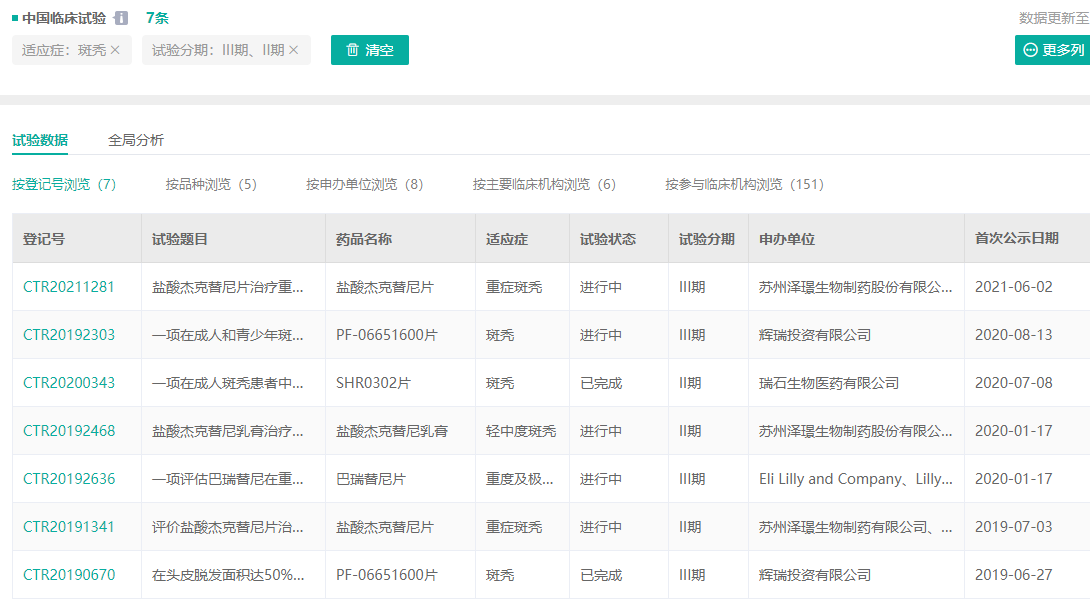Click the 首次公示日期 column header

[x=1016, y=239]
